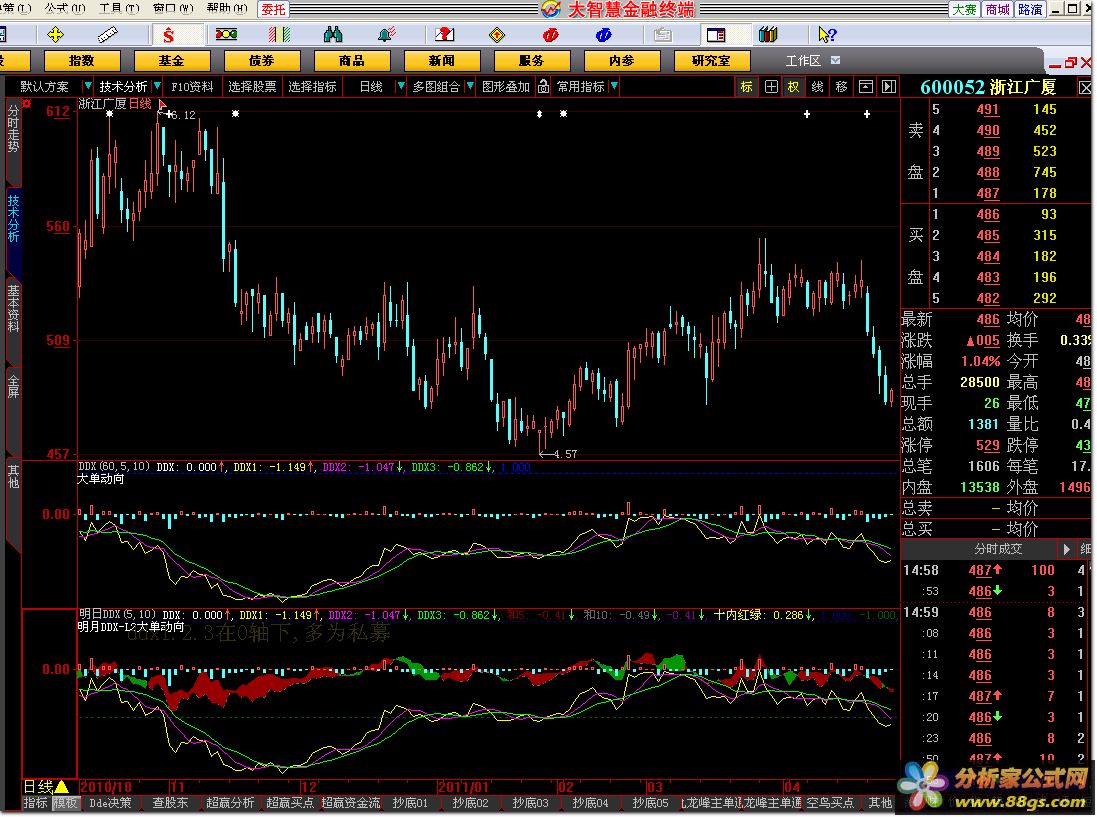Expand the 多图组合 dropdown arrow

[x=470, y=86]
